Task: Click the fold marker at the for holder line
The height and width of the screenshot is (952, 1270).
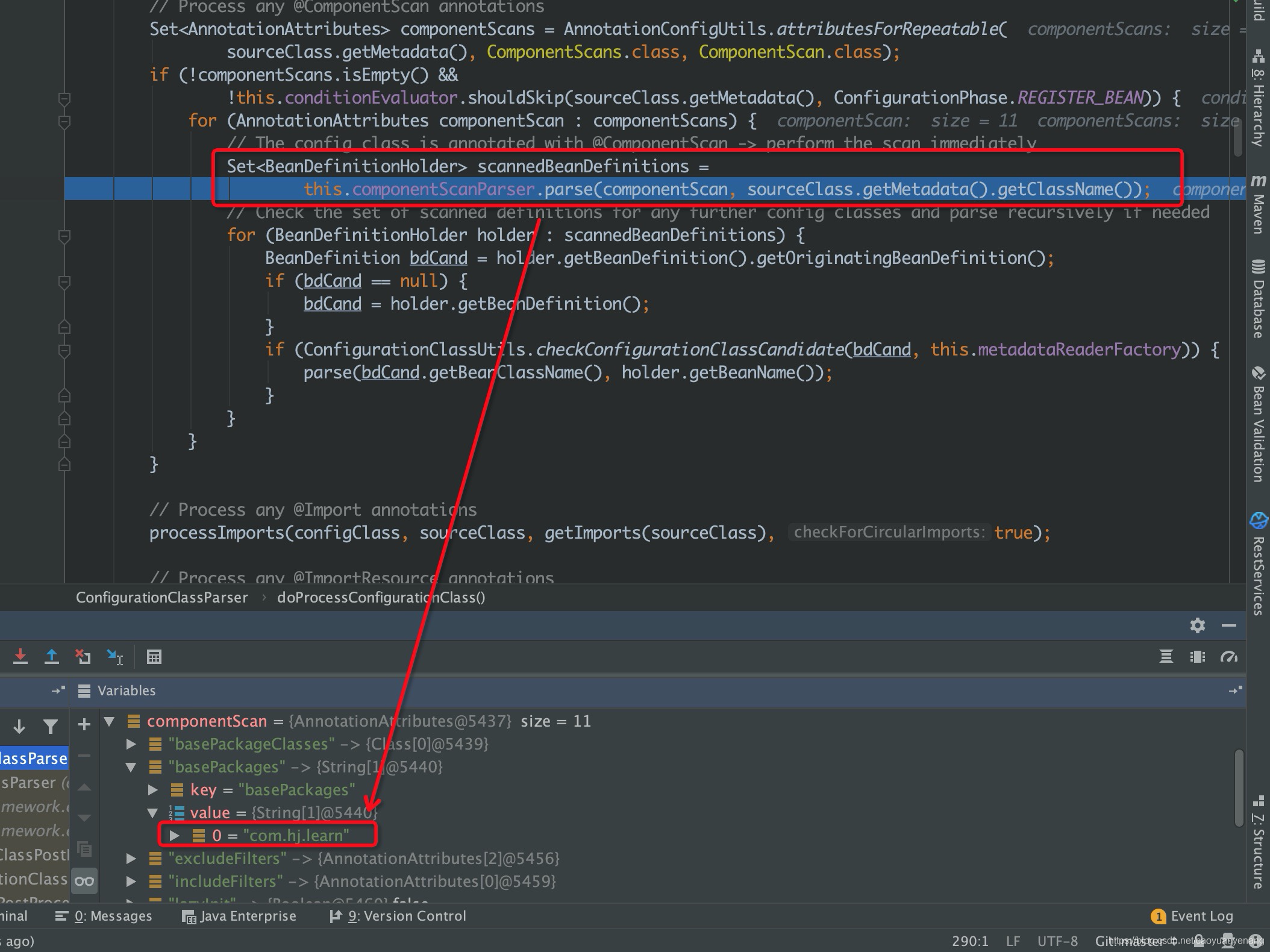Action: pyautogui.click(x=64, y=236)
